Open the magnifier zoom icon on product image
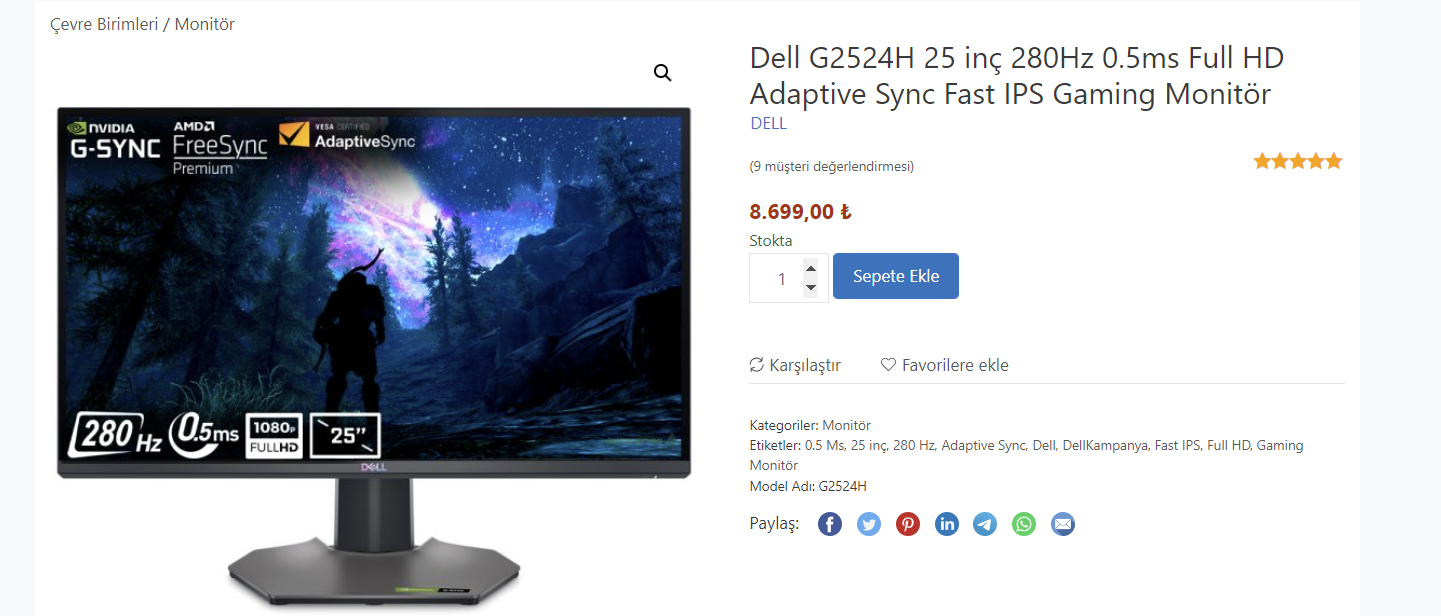 pyautogui.click(x=663, y=73)
